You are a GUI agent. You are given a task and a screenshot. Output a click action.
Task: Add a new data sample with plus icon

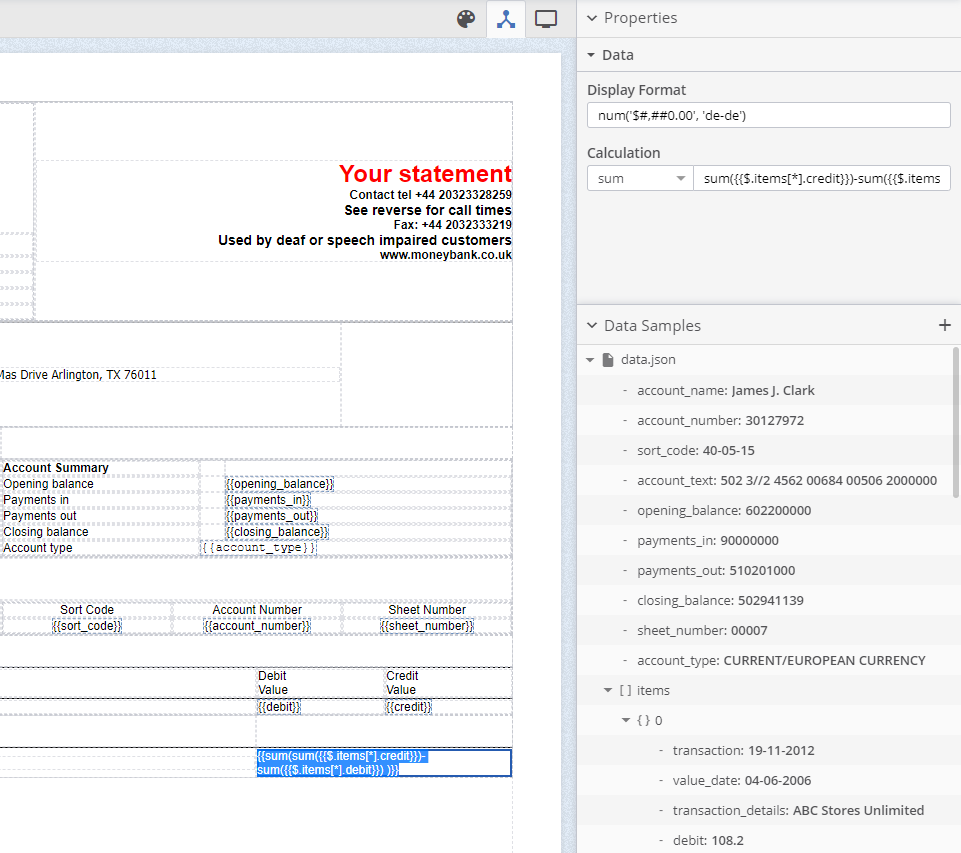(x=944, y=325)
